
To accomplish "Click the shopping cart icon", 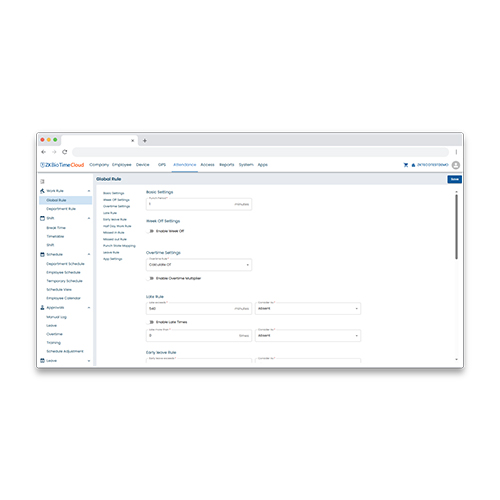I will [406, 165].
